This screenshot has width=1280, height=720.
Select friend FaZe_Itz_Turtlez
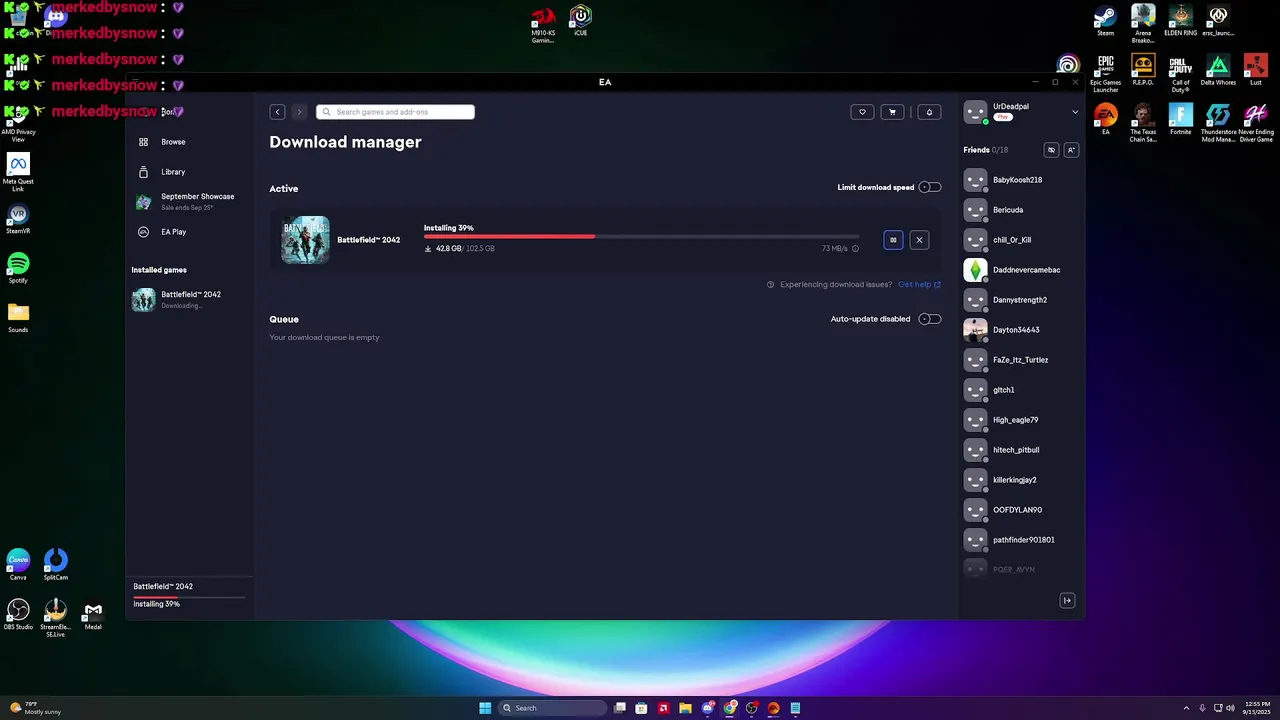[x=1021, y=360]
